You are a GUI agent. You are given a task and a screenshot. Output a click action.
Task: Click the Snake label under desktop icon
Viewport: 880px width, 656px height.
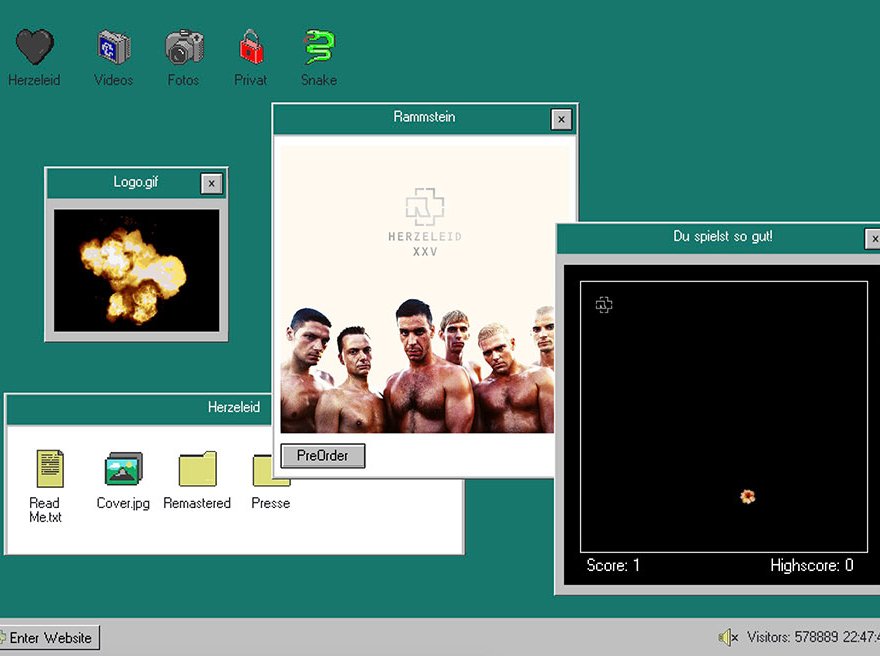(x=319, y=80)
